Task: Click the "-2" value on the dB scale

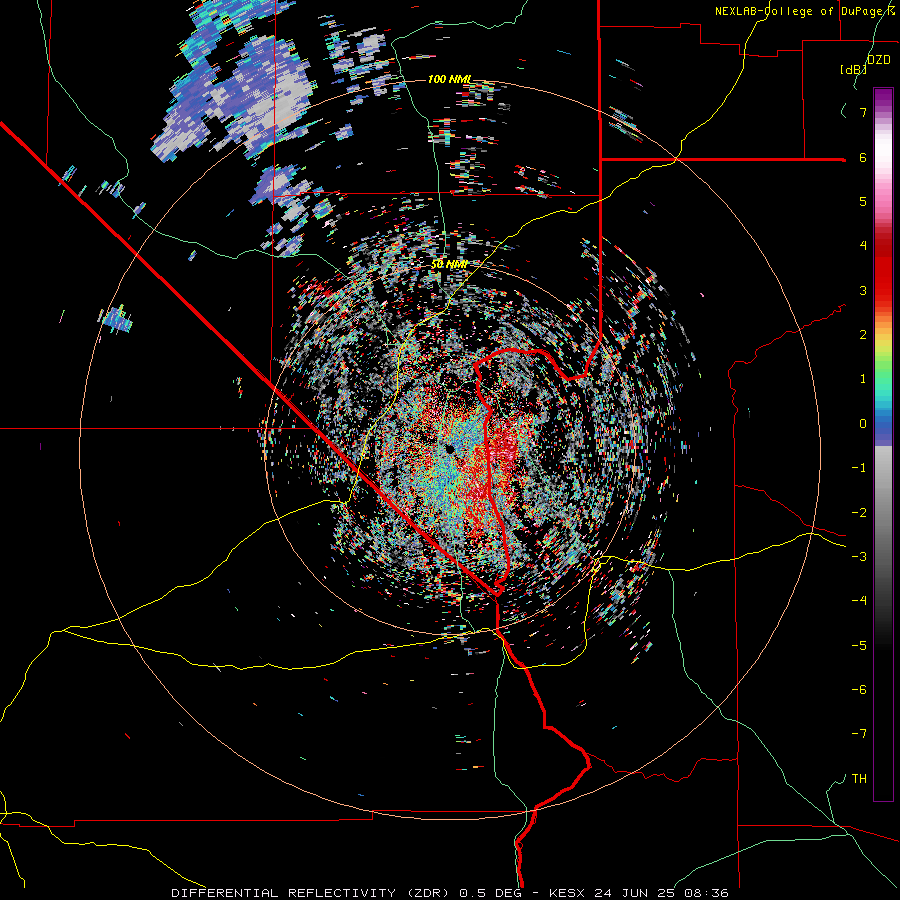Action: coord(859,513)
